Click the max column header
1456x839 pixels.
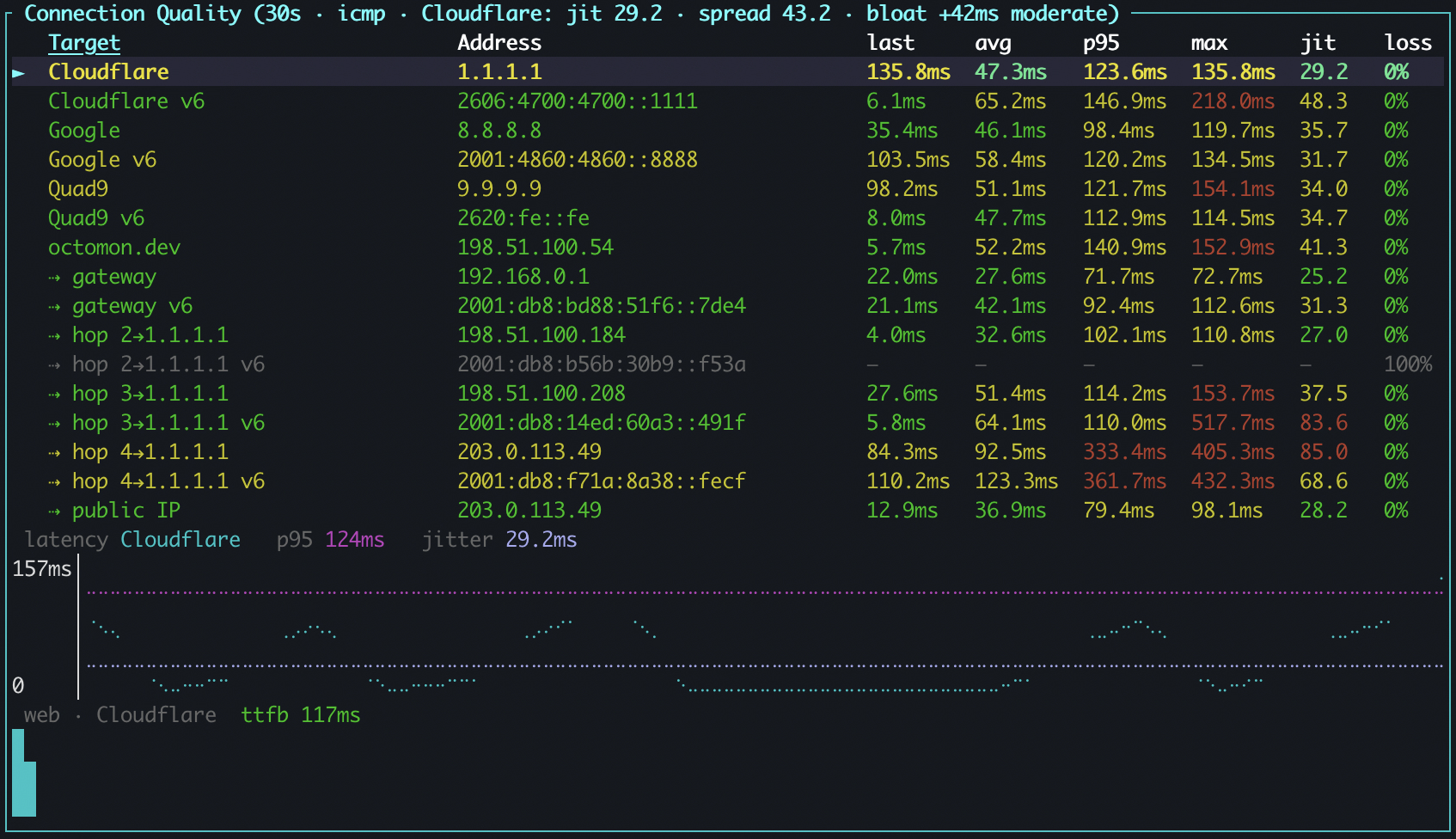(x=1209, y=43)
